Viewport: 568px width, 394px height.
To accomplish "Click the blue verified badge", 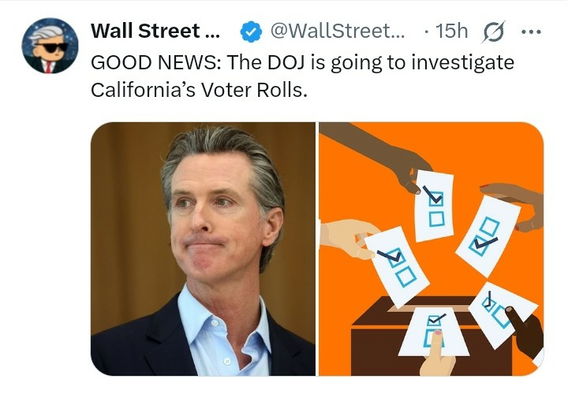I will (251, 32).
